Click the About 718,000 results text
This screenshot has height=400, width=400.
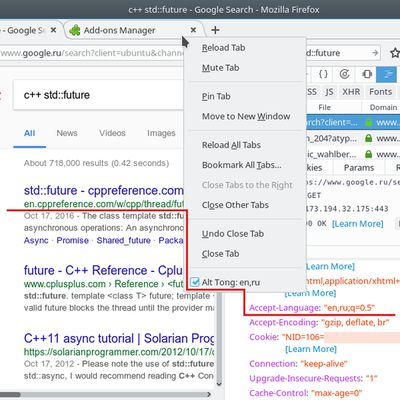click(x=96, y=163)
